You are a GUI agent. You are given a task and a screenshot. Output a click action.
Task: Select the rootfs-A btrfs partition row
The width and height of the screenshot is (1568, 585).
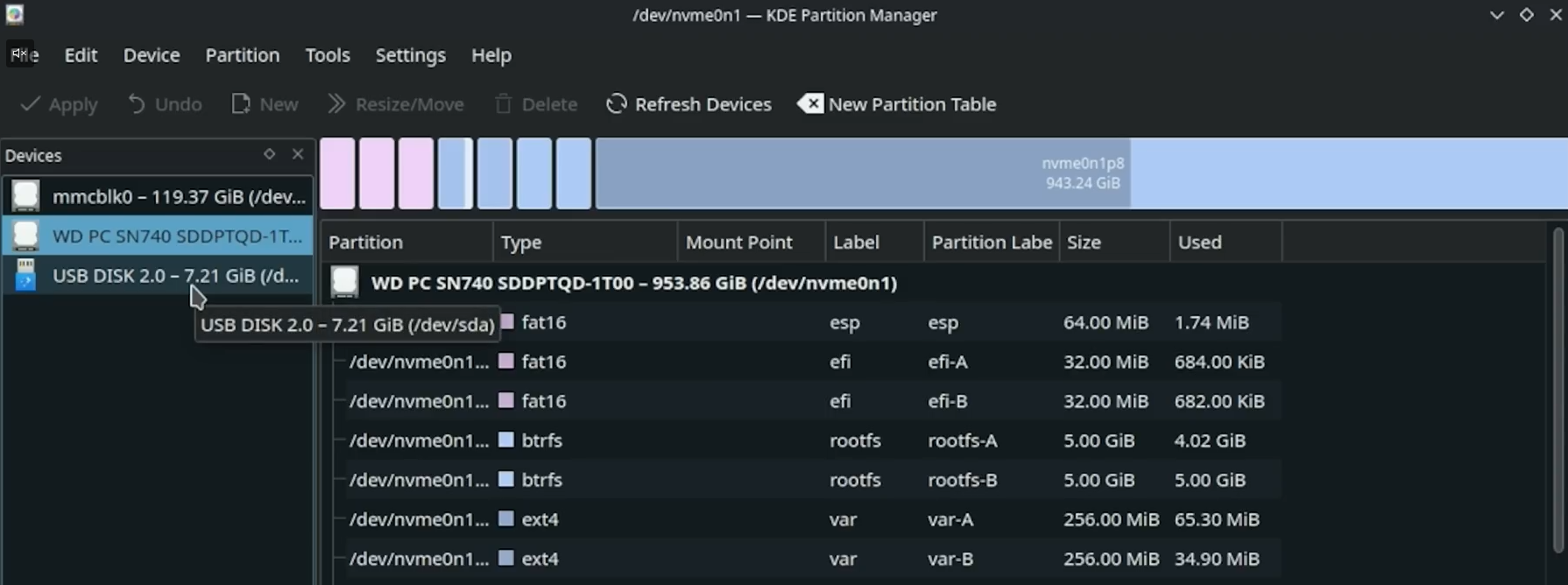point(788,441)
